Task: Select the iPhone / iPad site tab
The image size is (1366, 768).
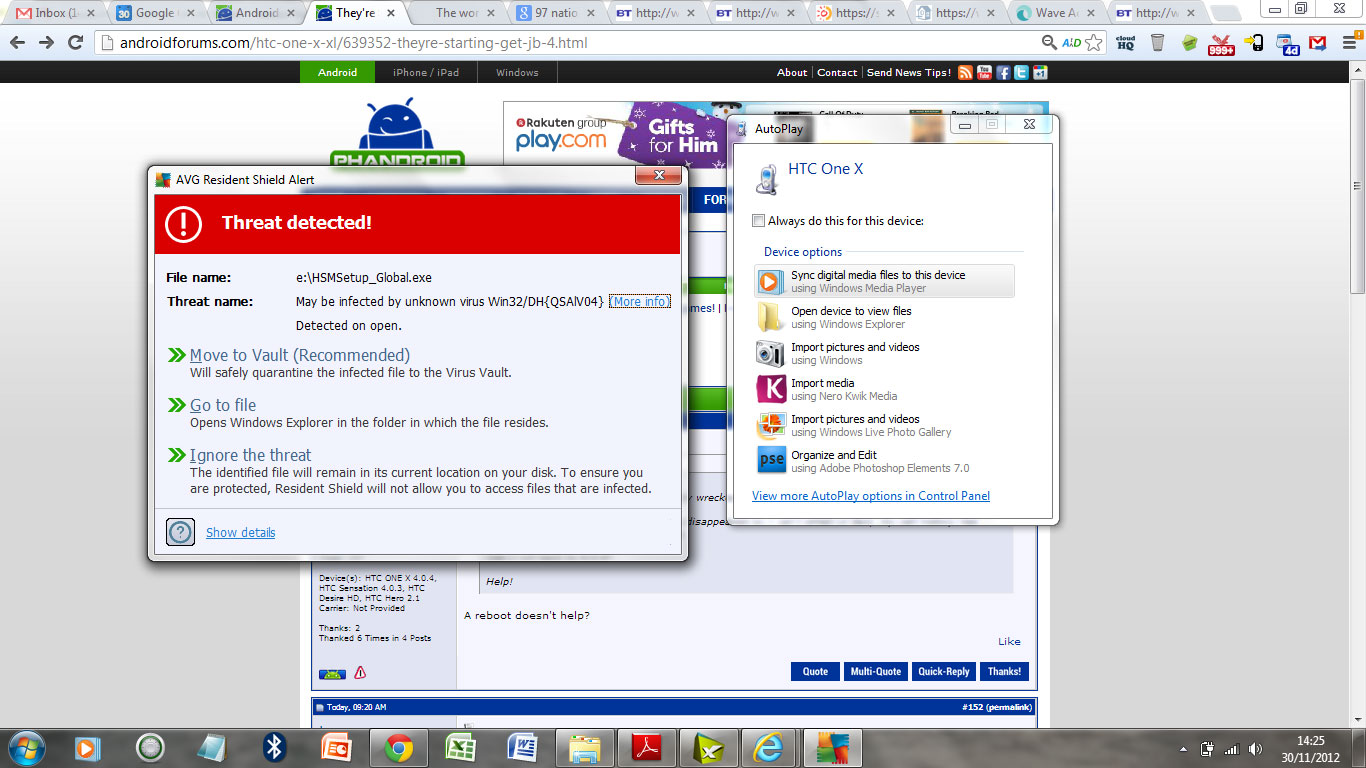Action: pos(425,72)
